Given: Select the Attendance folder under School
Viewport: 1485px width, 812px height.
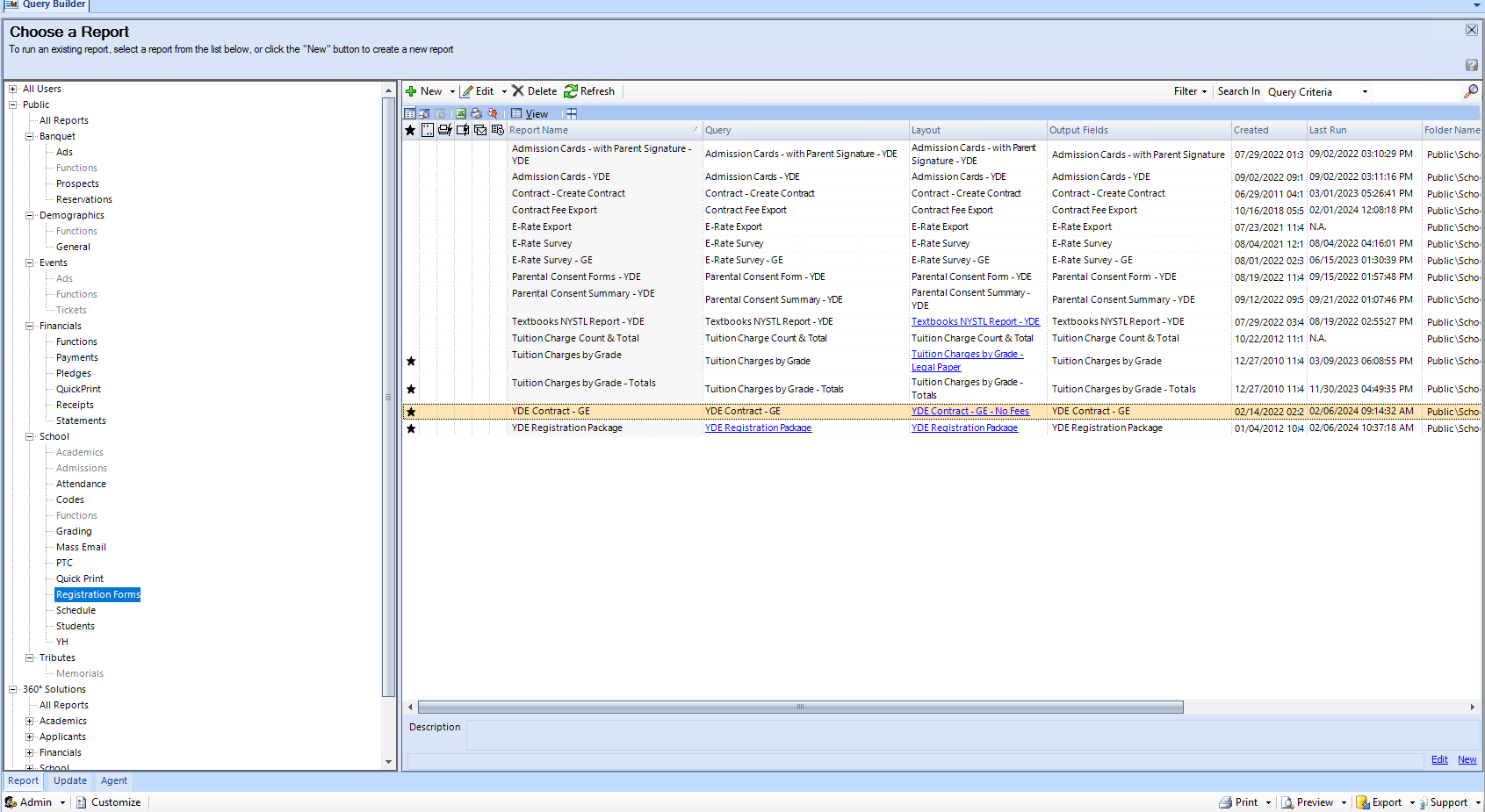Looking at the screenshot, I should 81,484.
